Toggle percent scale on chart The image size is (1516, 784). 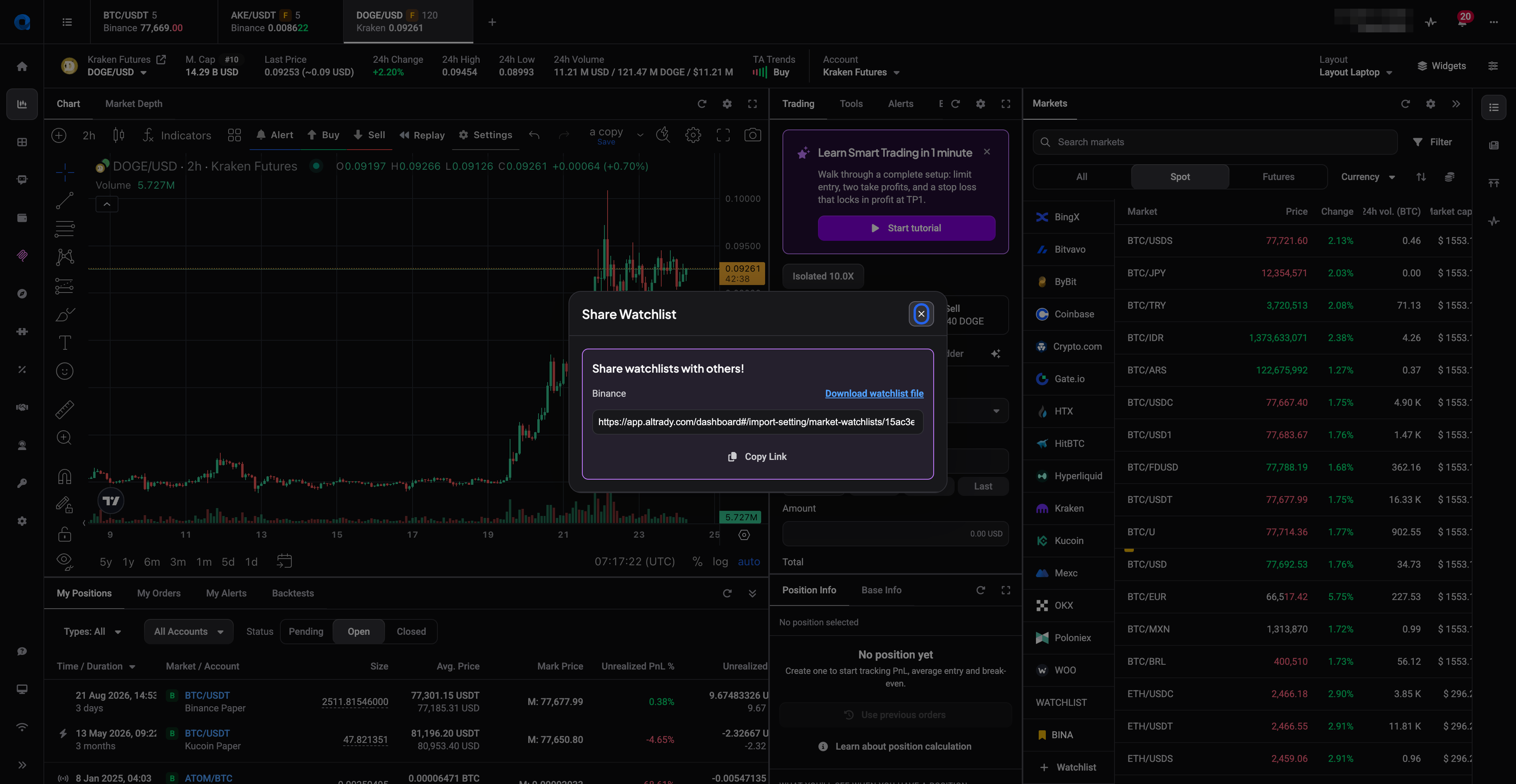[697, 561]
